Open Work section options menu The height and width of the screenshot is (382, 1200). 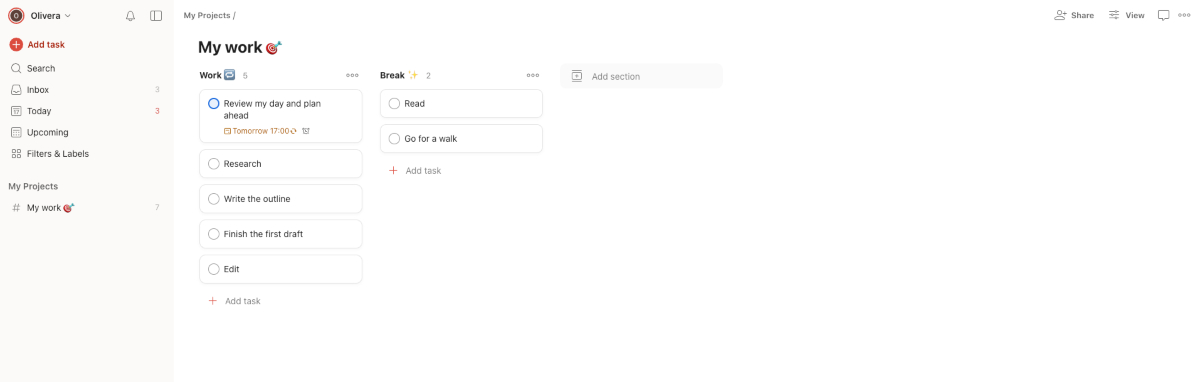(352, 75)
